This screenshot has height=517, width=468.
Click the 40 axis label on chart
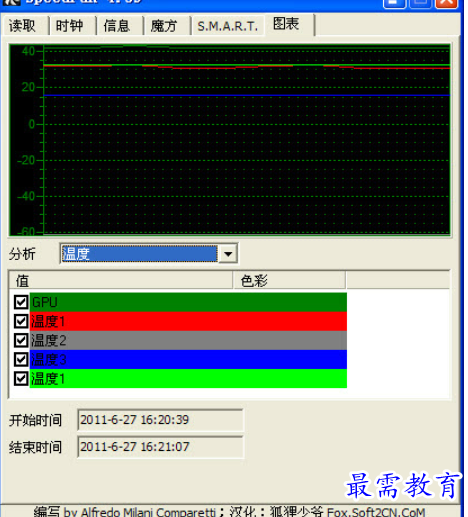tap(28, 51)
